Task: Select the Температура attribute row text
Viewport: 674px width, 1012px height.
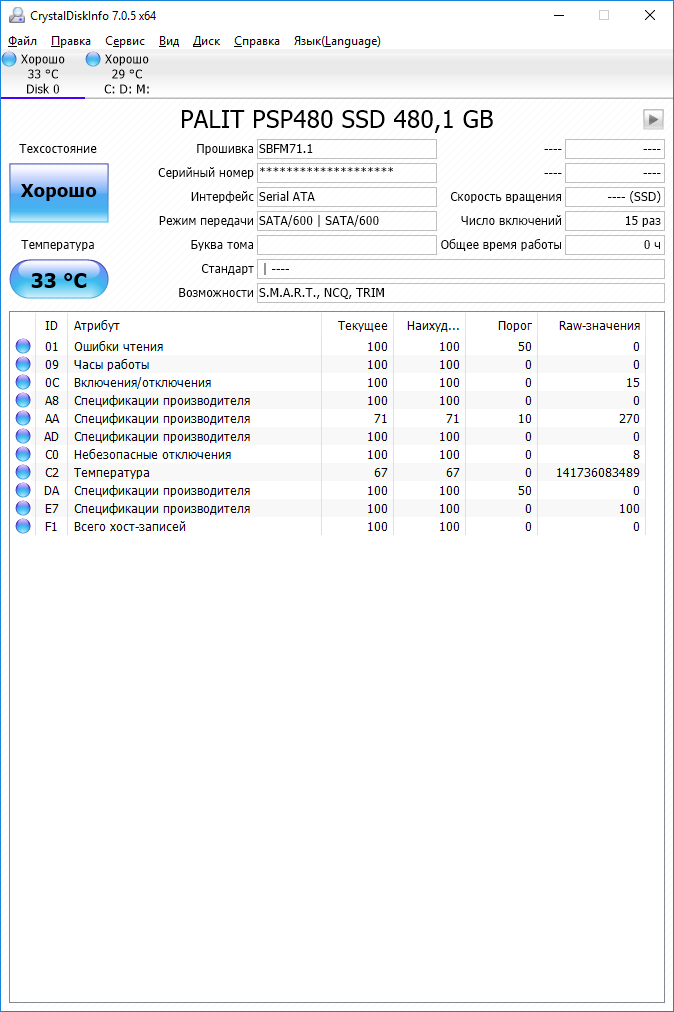Action: [112, 472]
